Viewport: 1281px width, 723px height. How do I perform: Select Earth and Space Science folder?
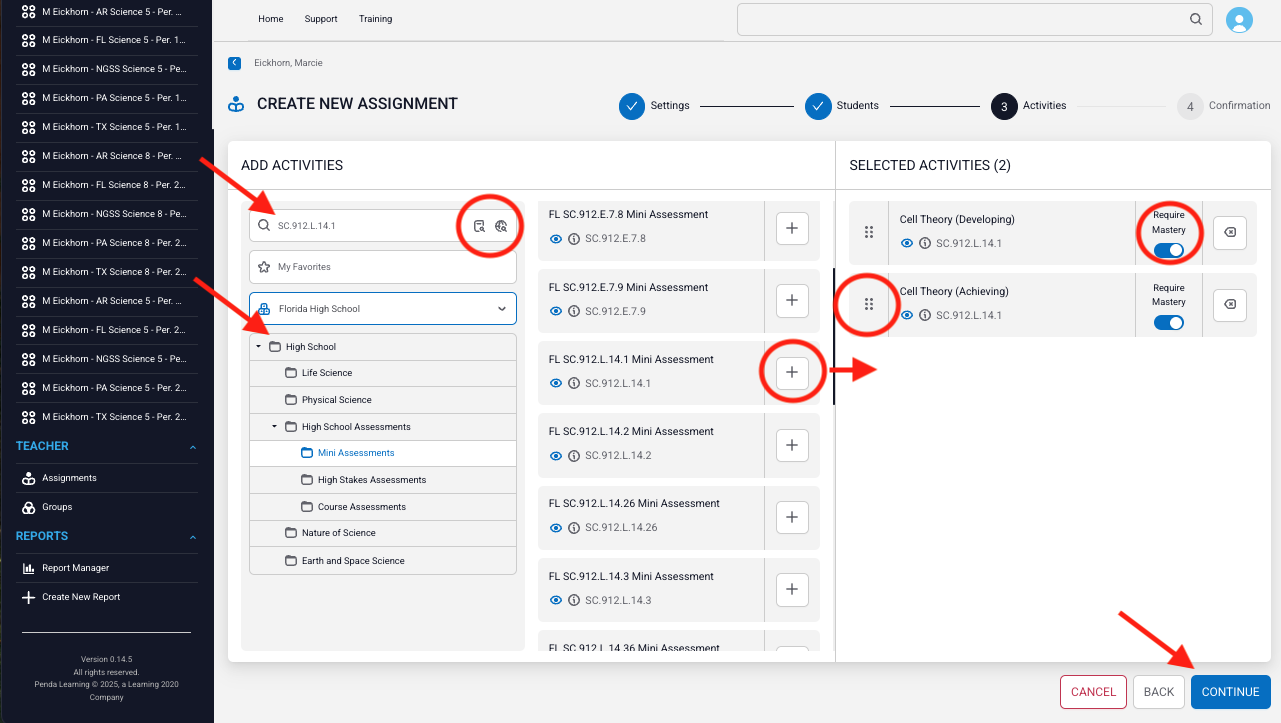(x=383, y=561)
